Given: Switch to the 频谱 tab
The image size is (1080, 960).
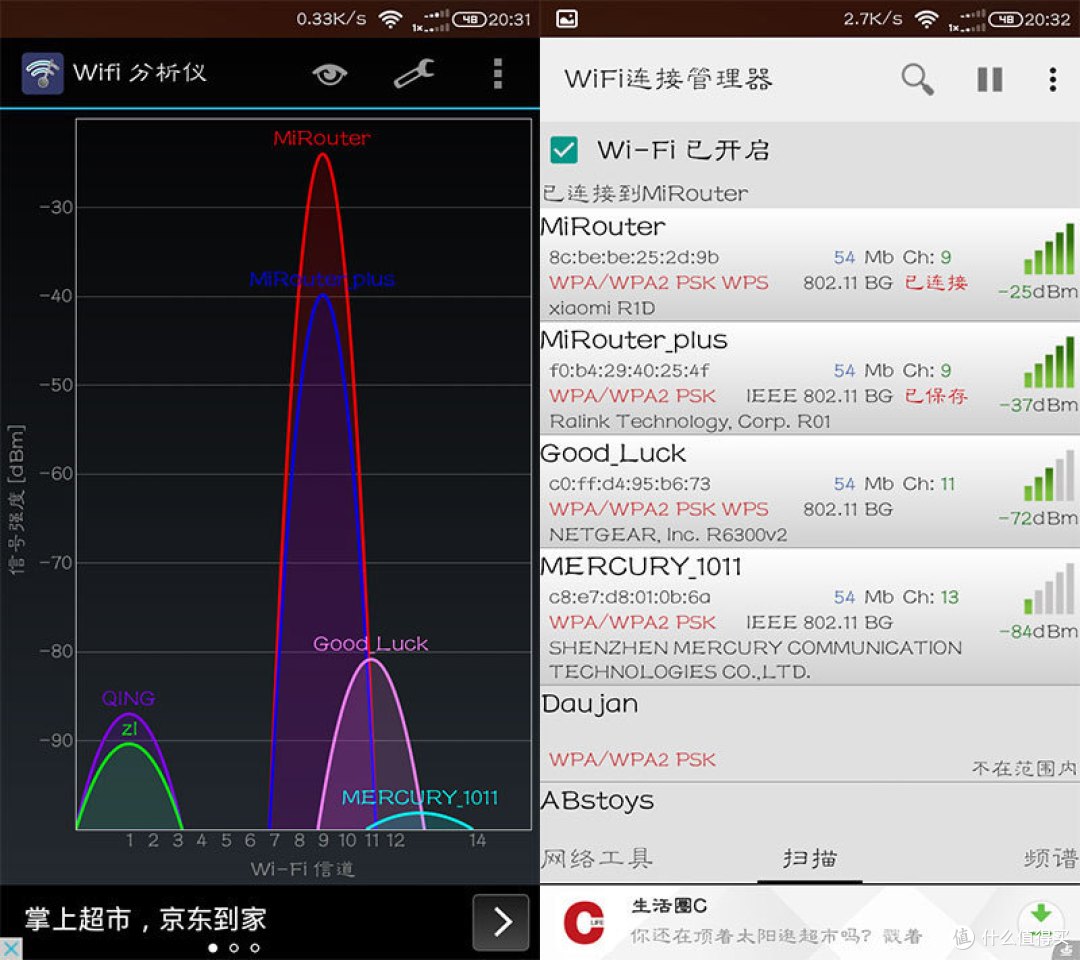Looking at the screenshot, I should click(x=1051, y=858).
